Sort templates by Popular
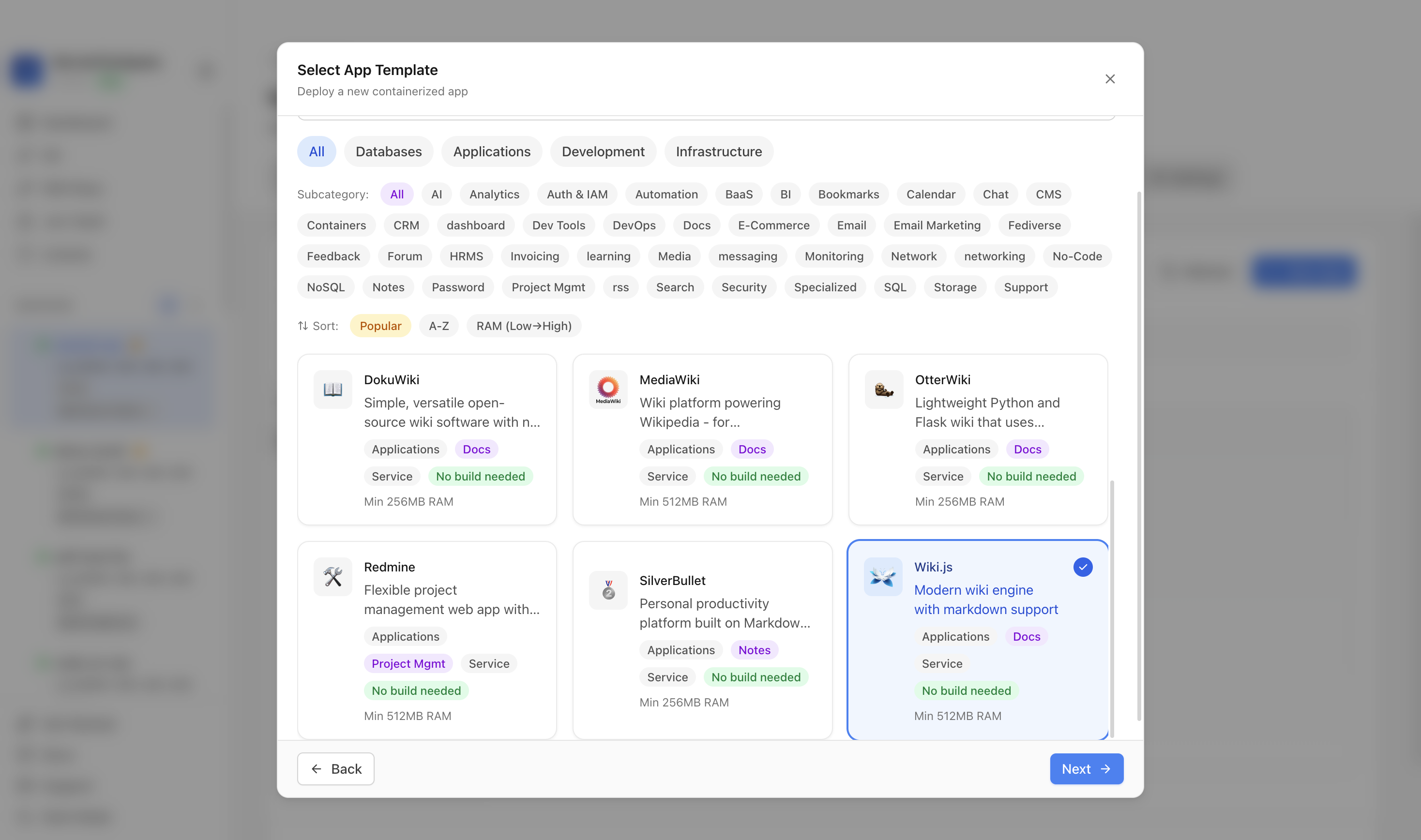Image resolution: width=1421 pixels, height=840 pixels. coord(380,326)
